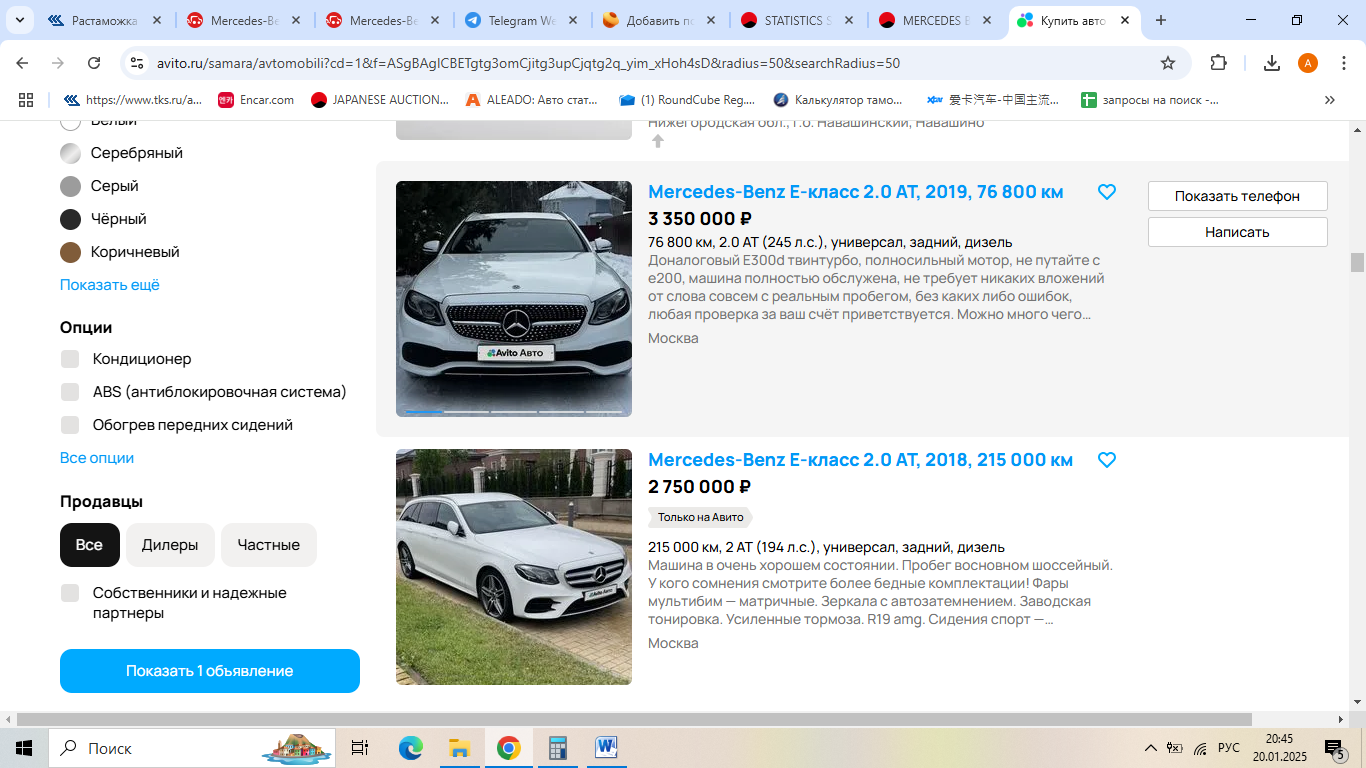Screen dimensions: 1366x768
Task: Click Показать 1 объявление button
Action: click(x=210, y=671)
